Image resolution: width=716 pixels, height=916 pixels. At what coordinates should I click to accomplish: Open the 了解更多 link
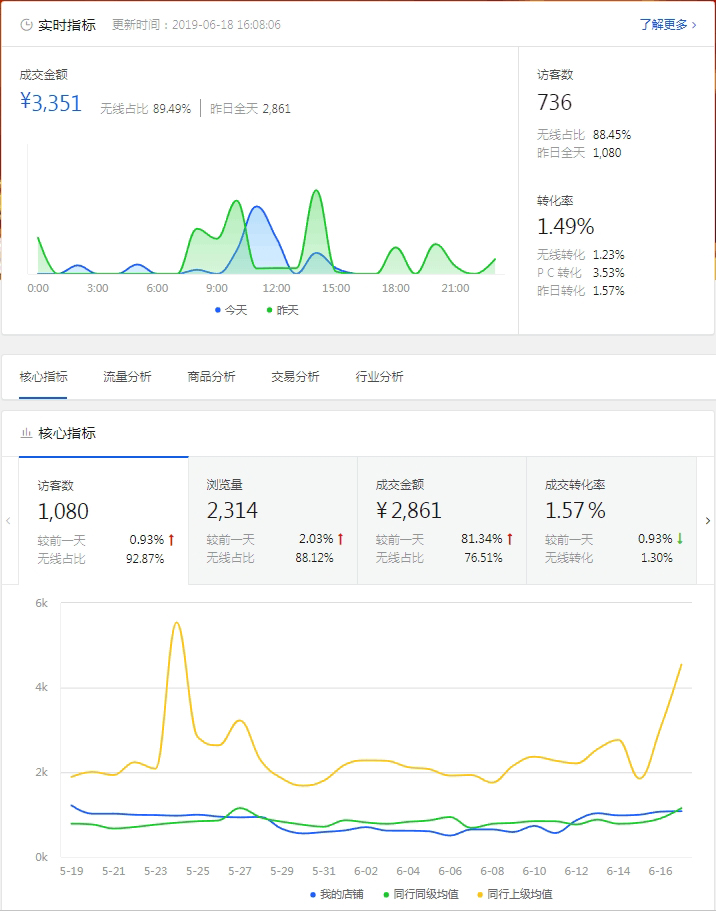[667, 24]
